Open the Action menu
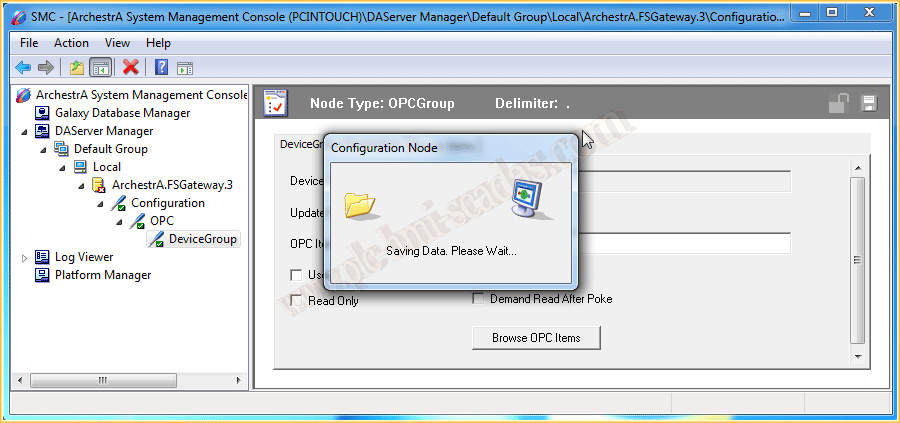900x423 pixels. pyautogui.click(x=71, y=43)
